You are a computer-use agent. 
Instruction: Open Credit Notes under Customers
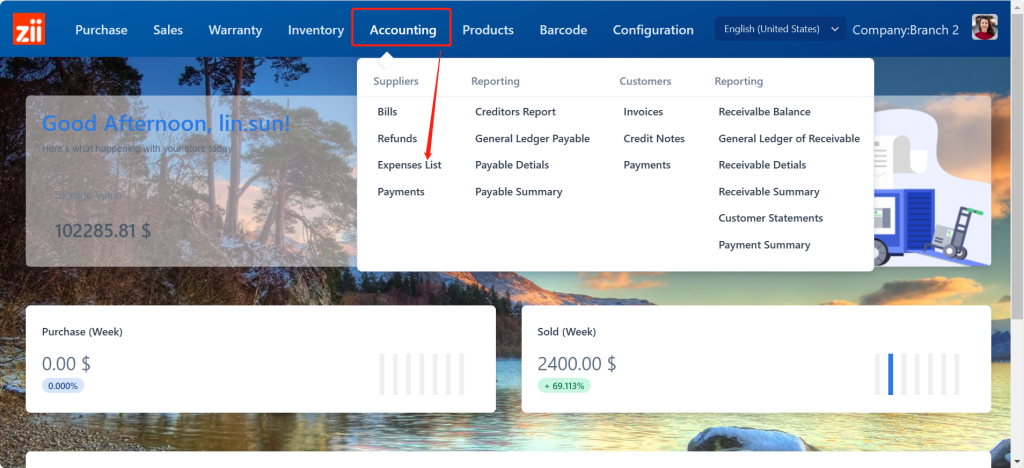[654, 138]
